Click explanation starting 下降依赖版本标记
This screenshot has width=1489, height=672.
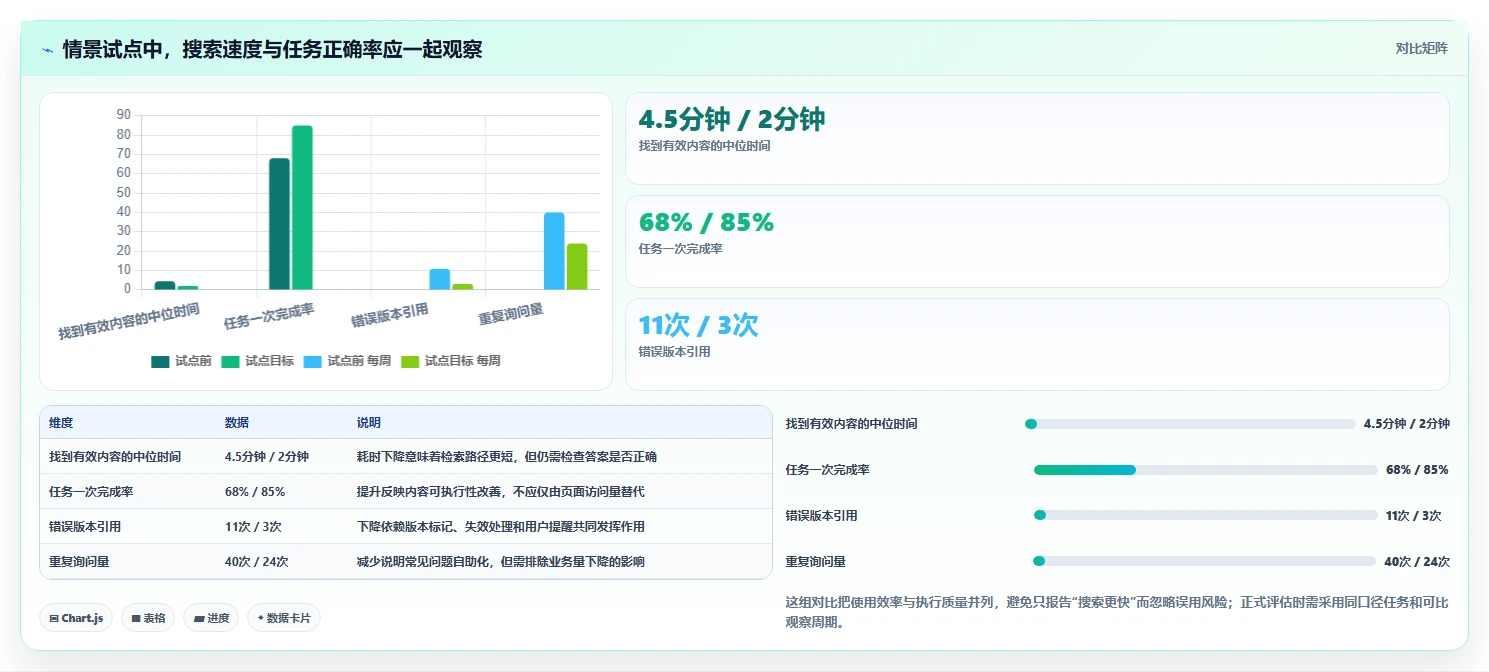point(501,527)
